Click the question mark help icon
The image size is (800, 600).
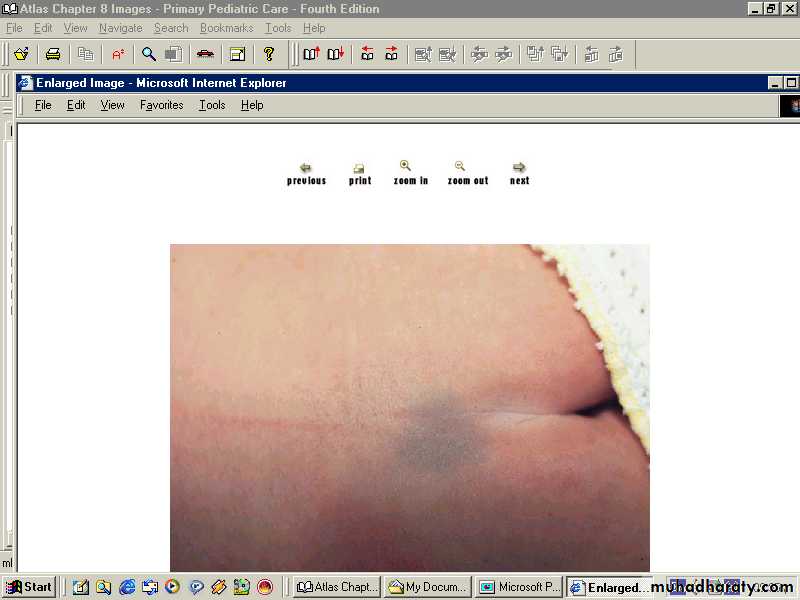click(x=268, y=54)
